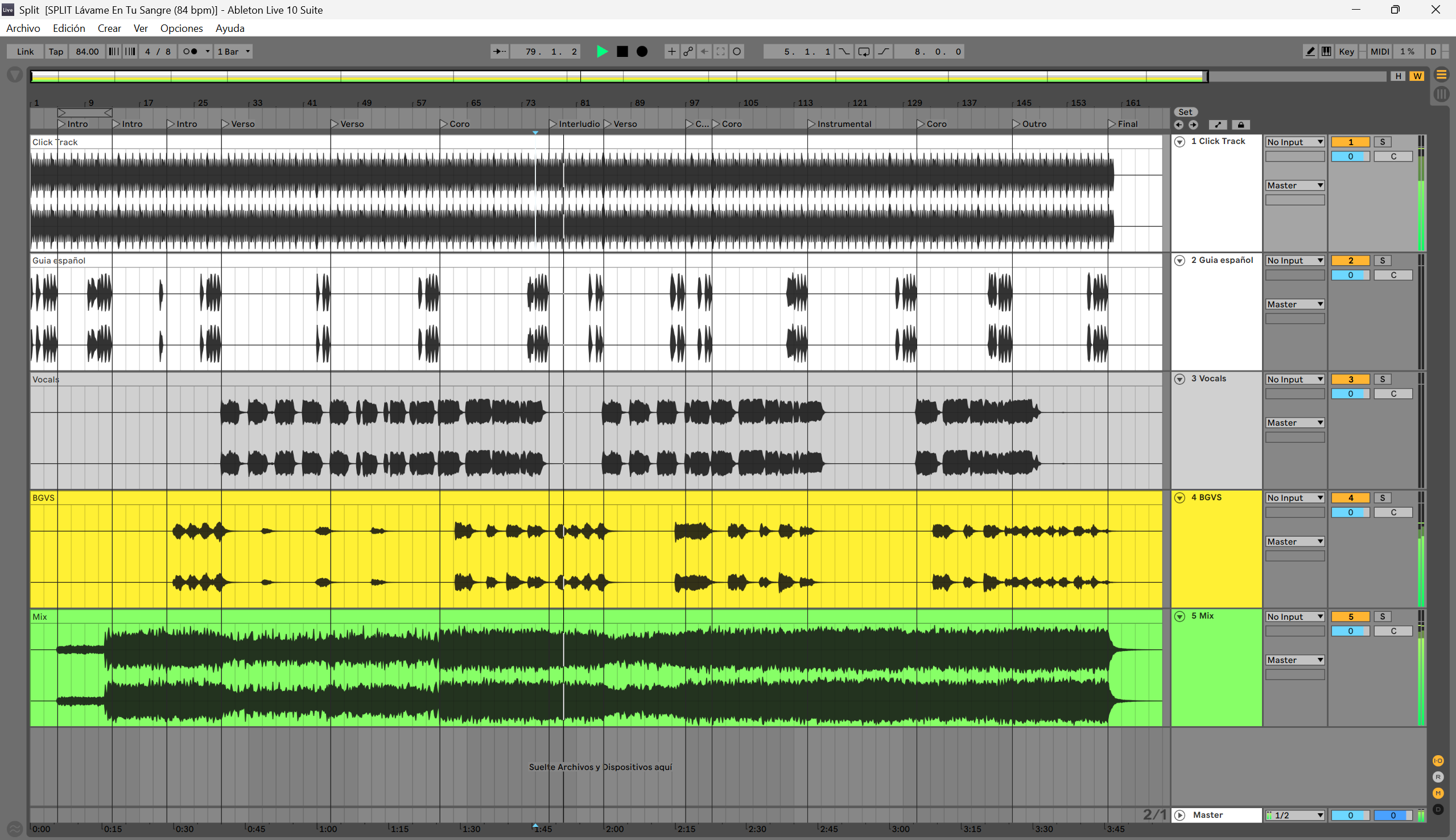Image resolution: width=1456 pixels, height=840 pixels.
Task: Click Re-enable Automation arrow icon
Action: 704,51
